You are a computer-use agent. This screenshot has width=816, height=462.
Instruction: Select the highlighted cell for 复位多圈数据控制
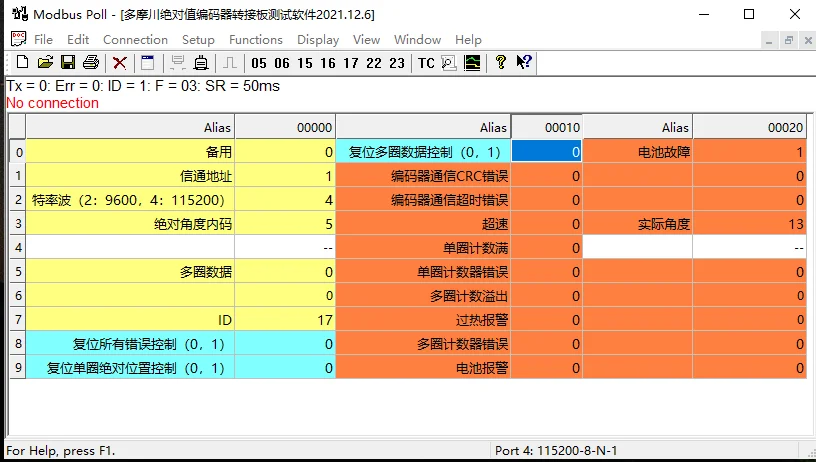546,152
